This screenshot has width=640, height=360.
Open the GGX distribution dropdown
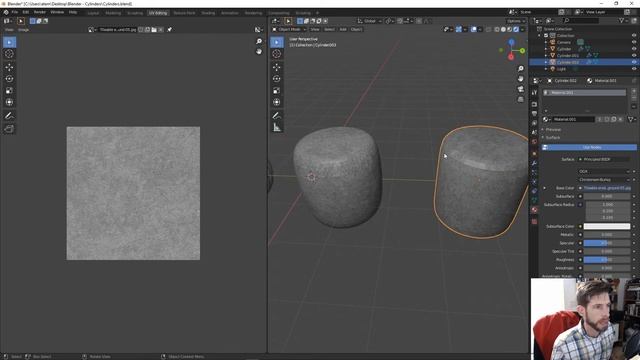point(604,171)
